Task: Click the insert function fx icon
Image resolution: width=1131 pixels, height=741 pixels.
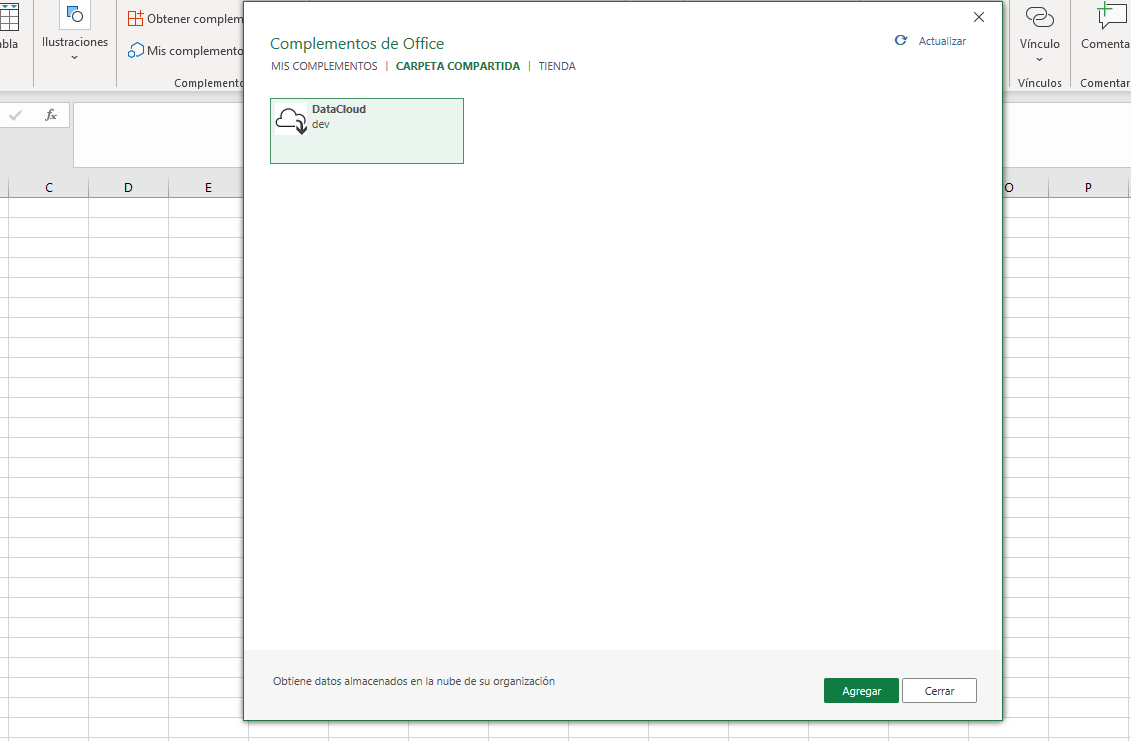Action: 51,115
